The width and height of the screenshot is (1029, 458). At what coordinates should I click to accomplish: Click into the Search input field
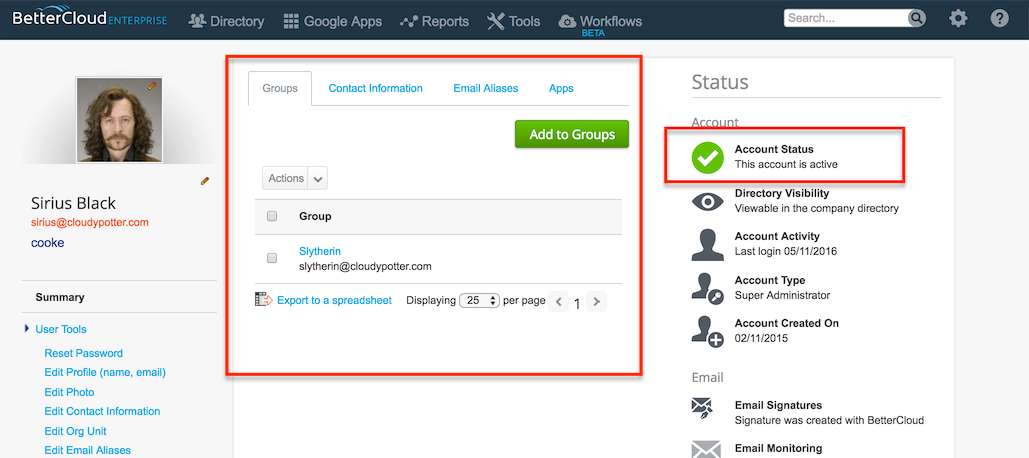coord(847,18)
